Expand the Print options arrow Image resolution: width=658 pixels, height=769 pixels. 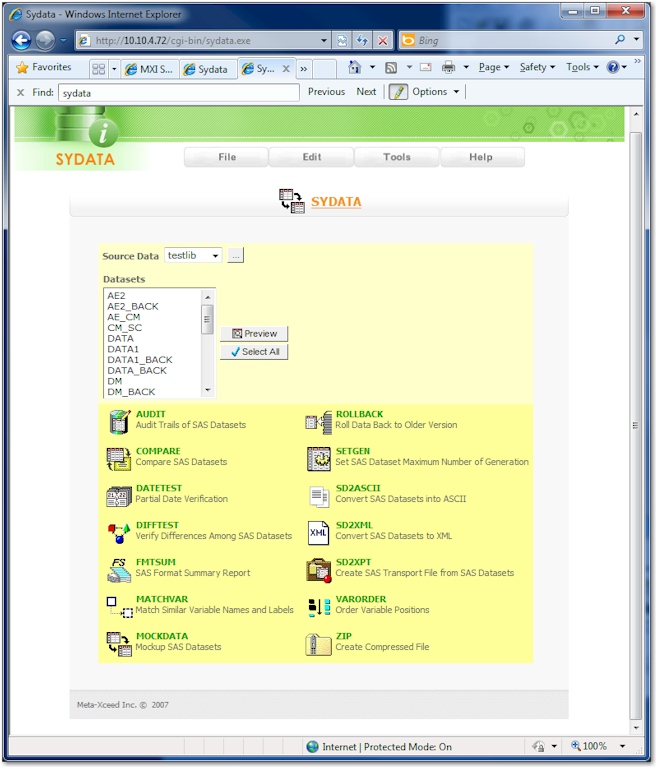coord(466,67)
